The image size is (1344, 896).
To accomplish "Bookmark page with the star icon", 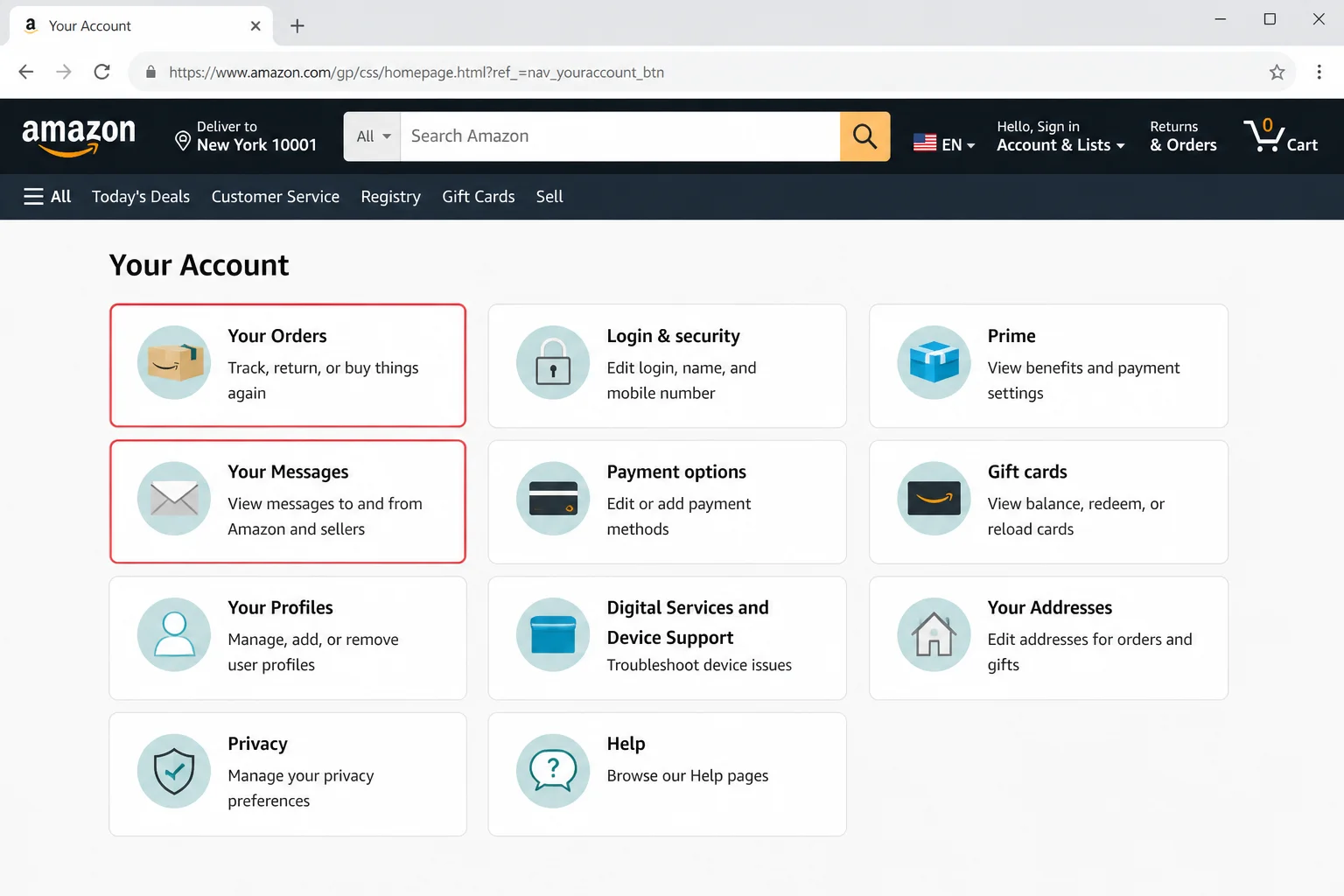I will (x=1277, y=72).
